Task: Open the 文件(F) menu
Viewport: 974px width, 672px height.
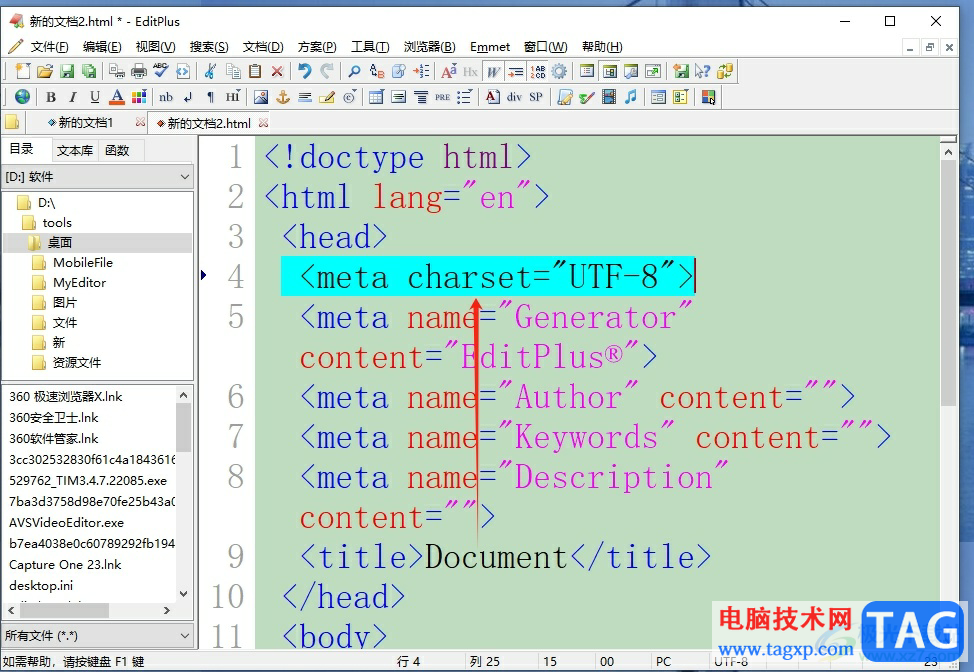Action: click(49, 46)
